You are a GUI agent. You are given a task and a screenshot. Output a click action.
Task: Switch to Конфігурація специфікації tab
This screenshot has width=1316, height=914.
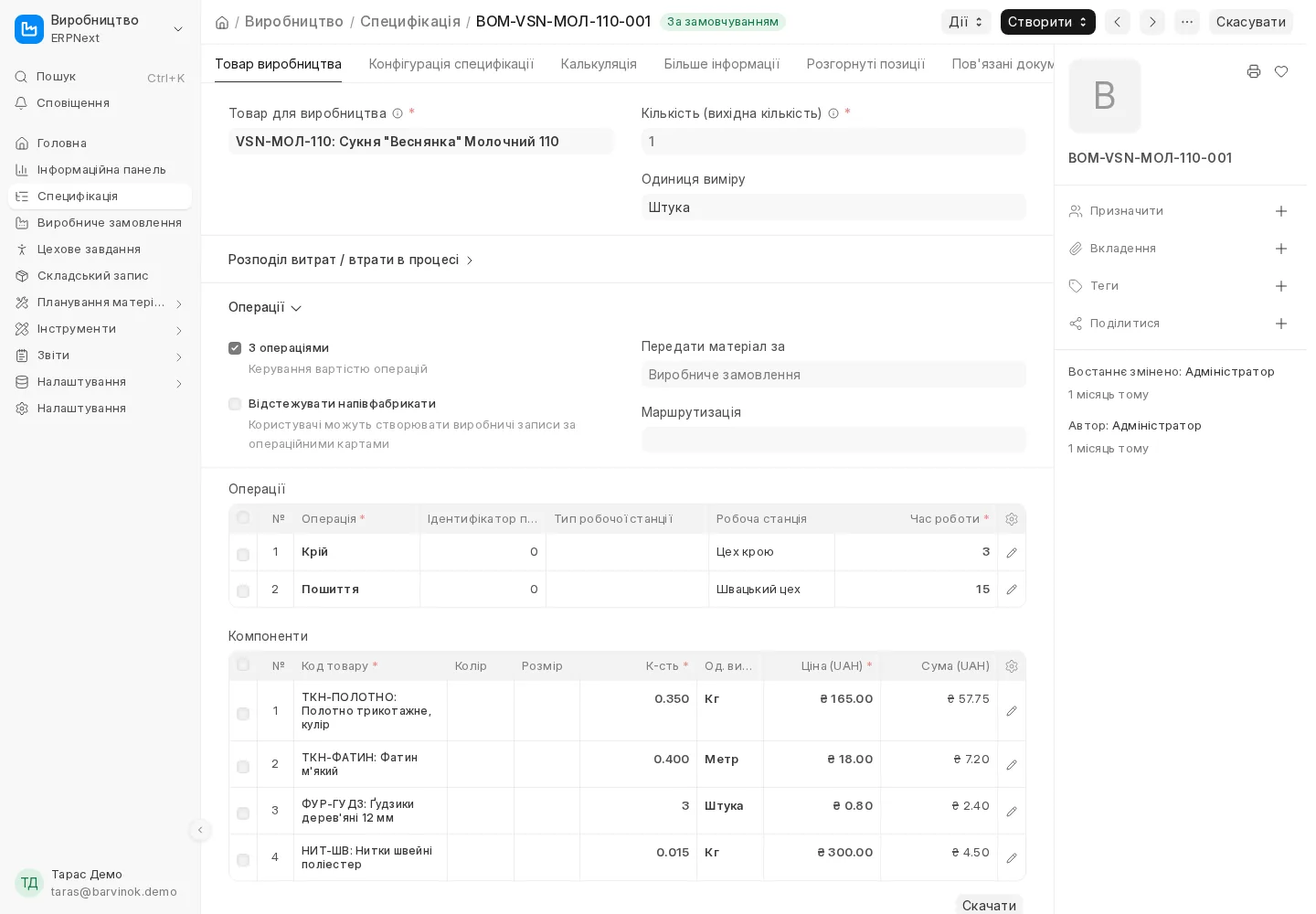click(451, 64)
